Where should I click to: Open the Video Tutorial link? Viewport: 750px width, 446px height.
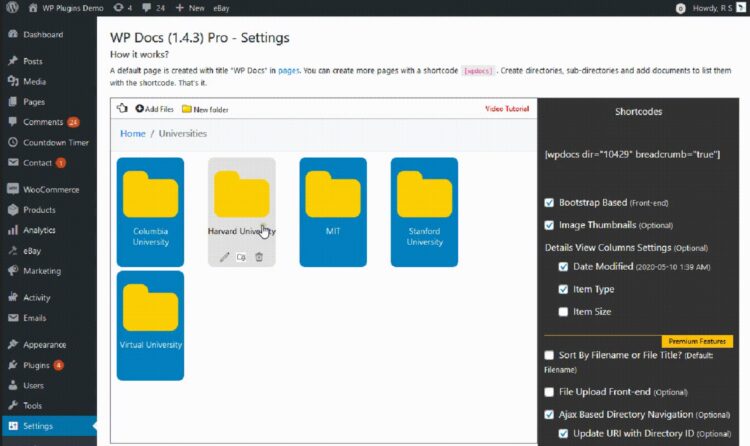tap(507, 108)
